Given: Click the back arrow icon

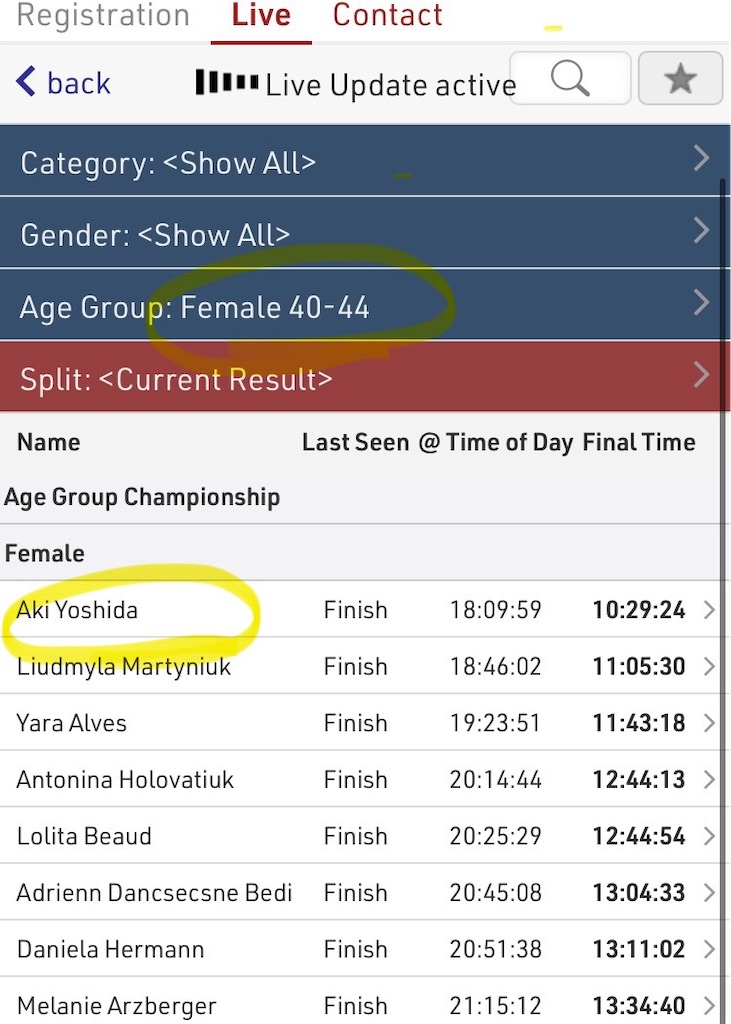Looking at the screenshot, I should point(25,82).
